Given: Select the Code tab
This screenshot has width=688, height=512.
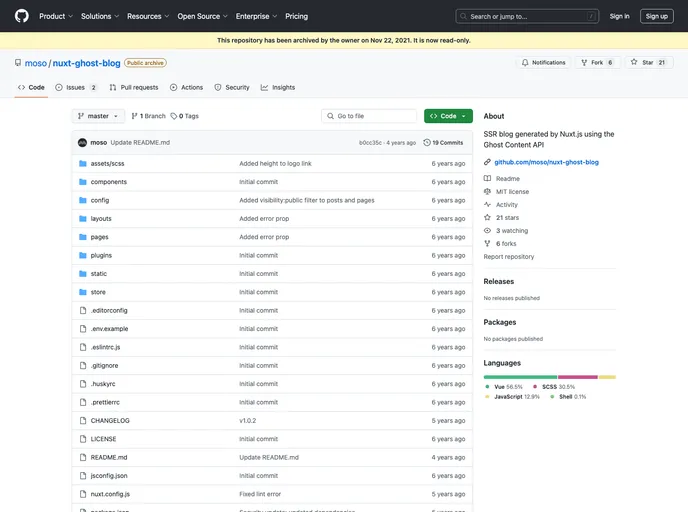Looking at the screenshot, I should pos(31,87).
